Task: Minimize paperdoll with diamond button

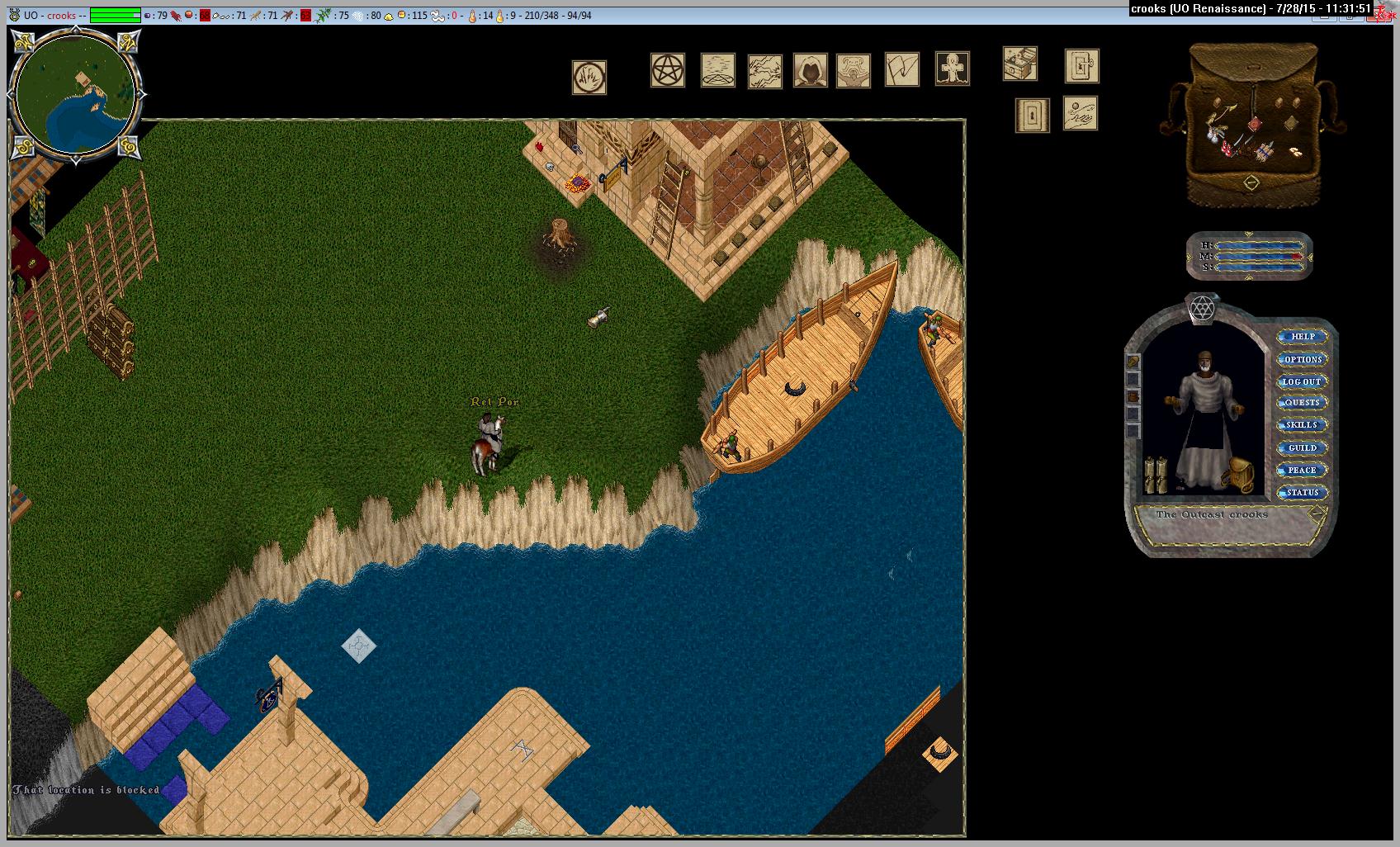Action: click(x=1317, y=513)
